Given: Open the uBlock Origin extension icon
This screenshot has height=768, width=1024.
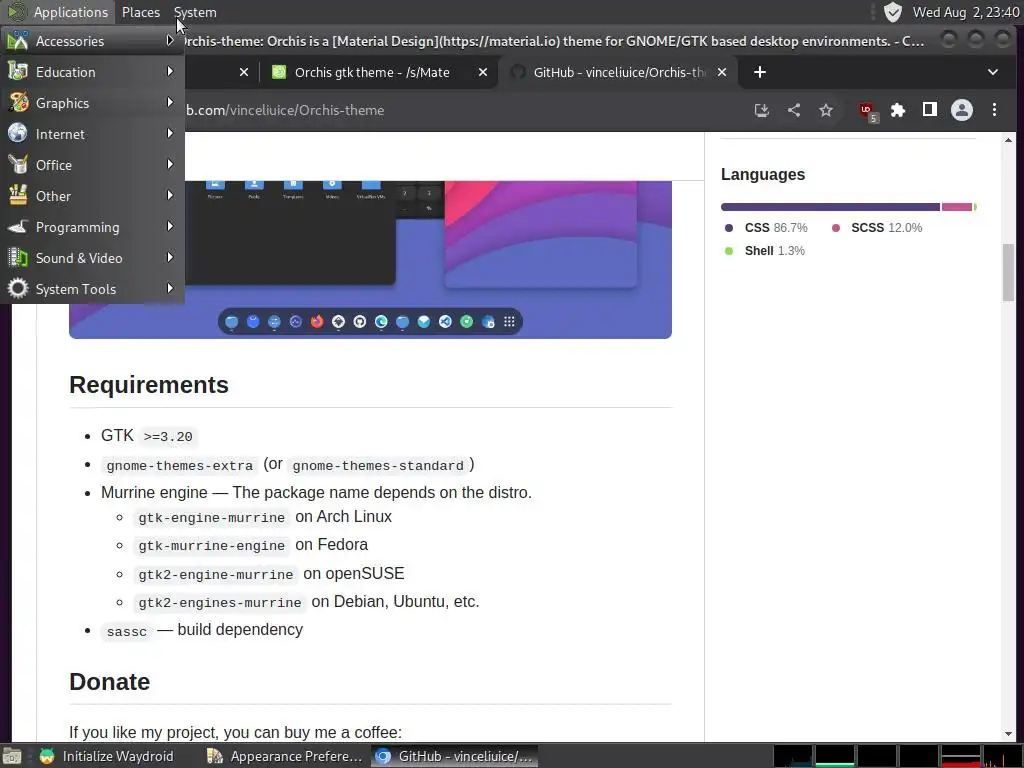Looking at the screenshot, I should [867, 111].
